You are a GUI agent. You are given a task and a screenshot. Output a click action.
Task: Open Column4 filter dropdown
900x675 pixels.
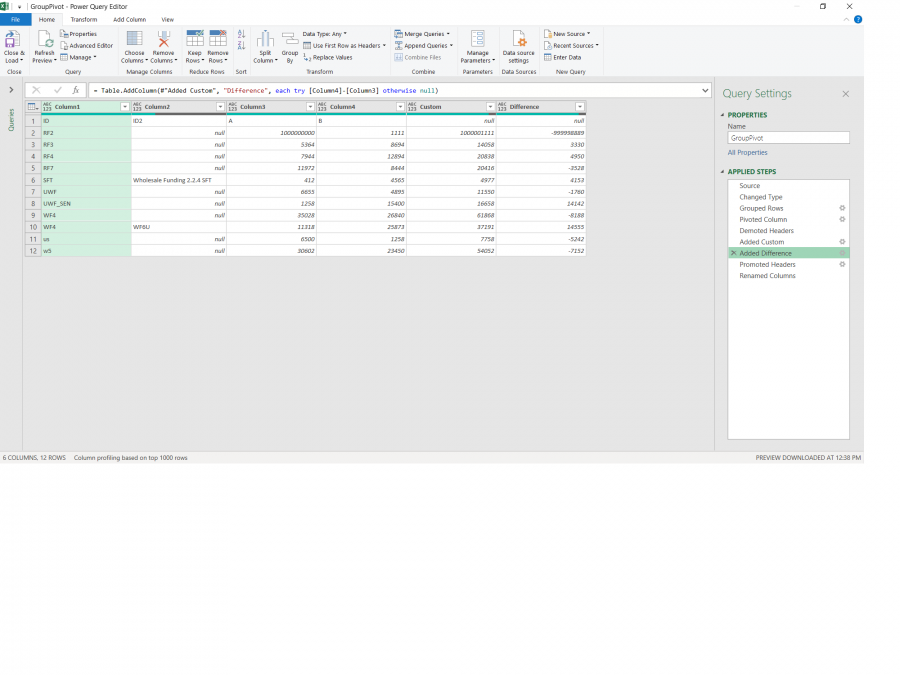click(400, 107)
